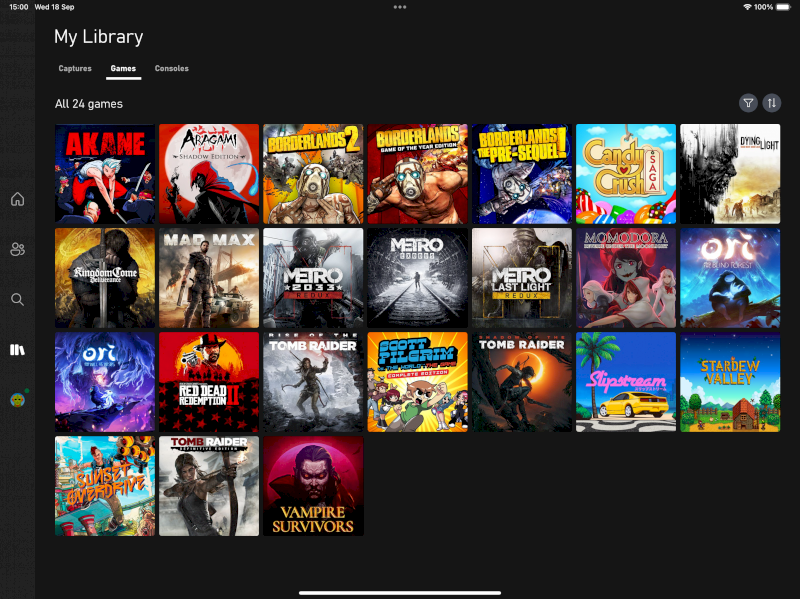Screen dimensions: 800x599
Task: Open Red Dead Redemption II tile
Action: (x=209, y=382)
